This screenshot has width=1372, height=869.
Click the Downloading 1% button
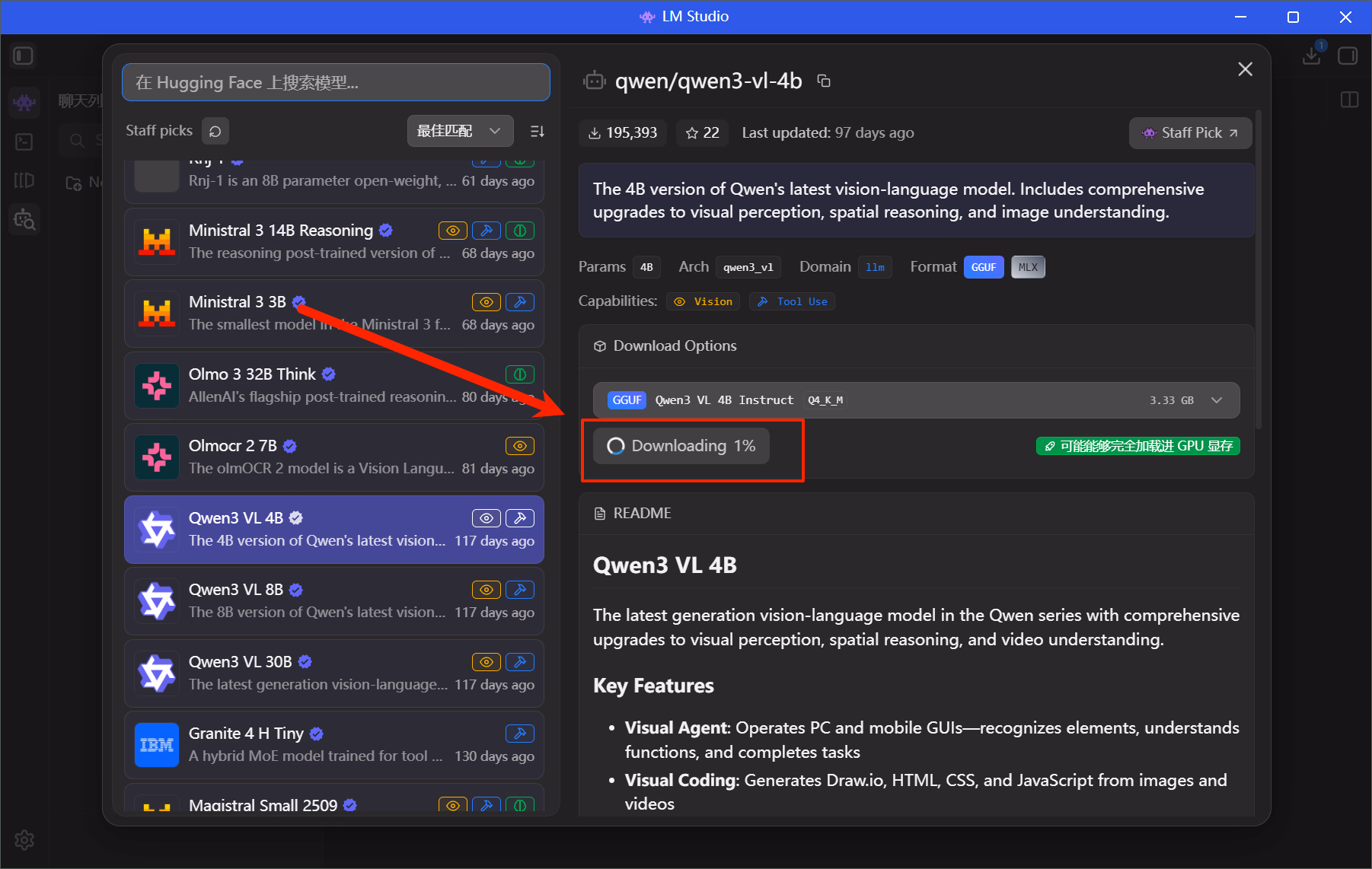pos(681,446)
